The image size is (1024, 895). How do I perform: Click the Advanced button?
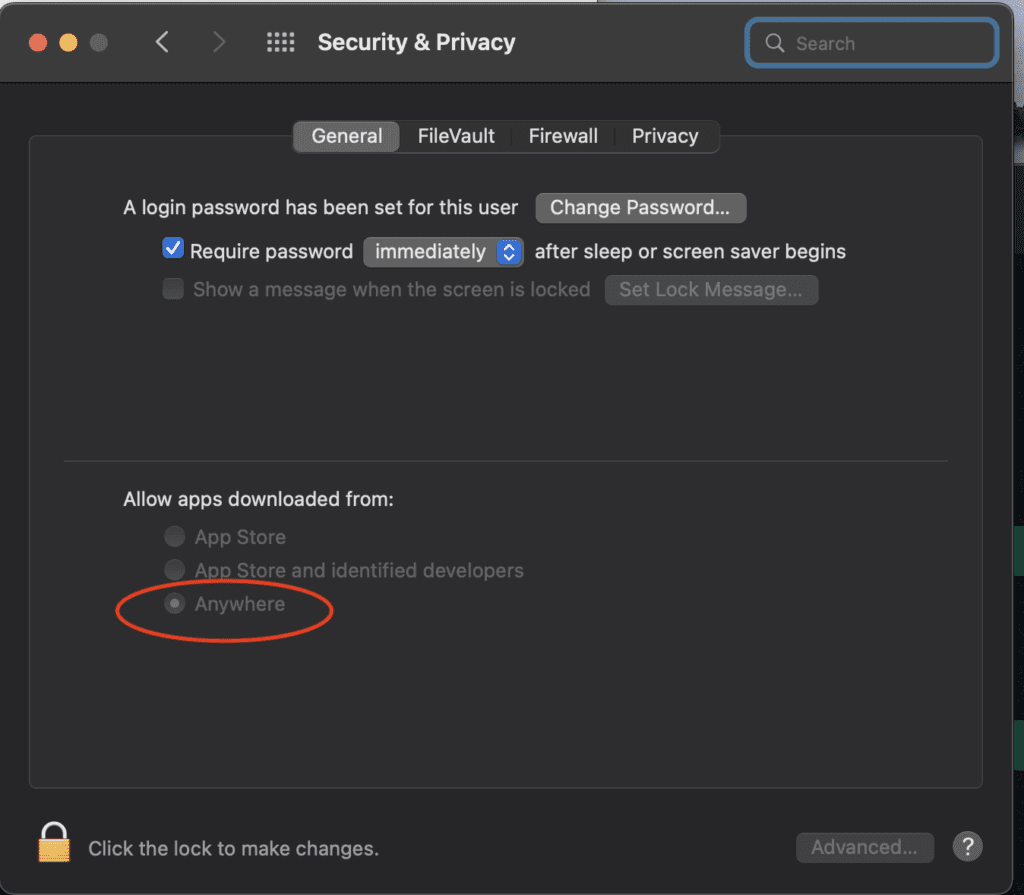coord(864,847)
